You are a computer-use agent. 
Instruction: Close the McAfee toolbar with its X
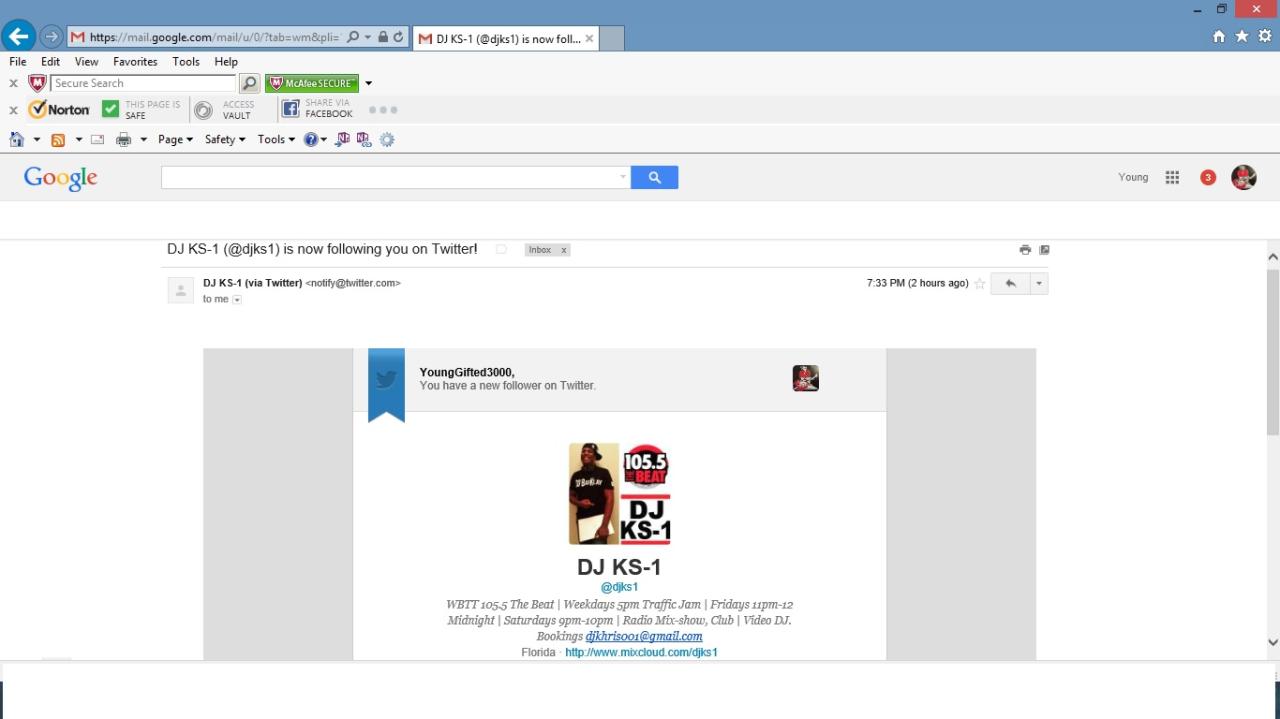point(13,83)
